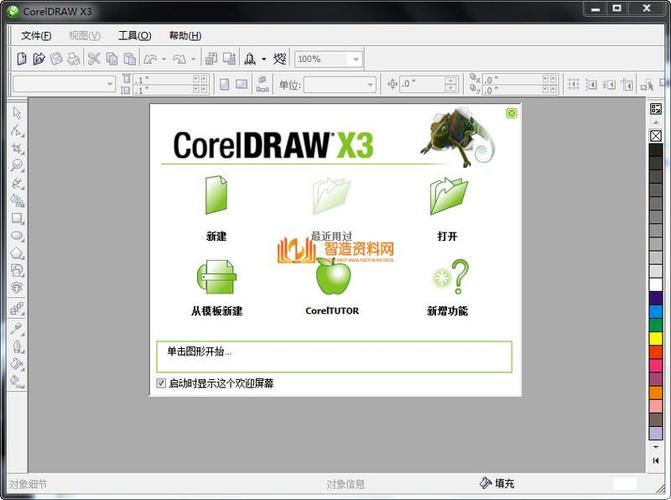Viewport: 671px width, 500px height.
Task: Click the Copy toolbar icon
Action: point(112,59)
